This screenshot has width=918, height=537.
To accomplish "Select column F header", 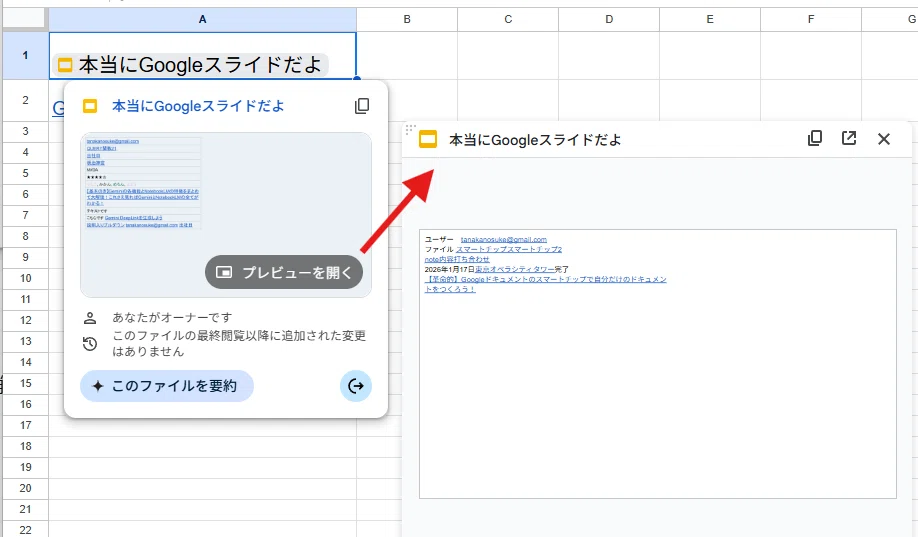I will coord(811,19).
